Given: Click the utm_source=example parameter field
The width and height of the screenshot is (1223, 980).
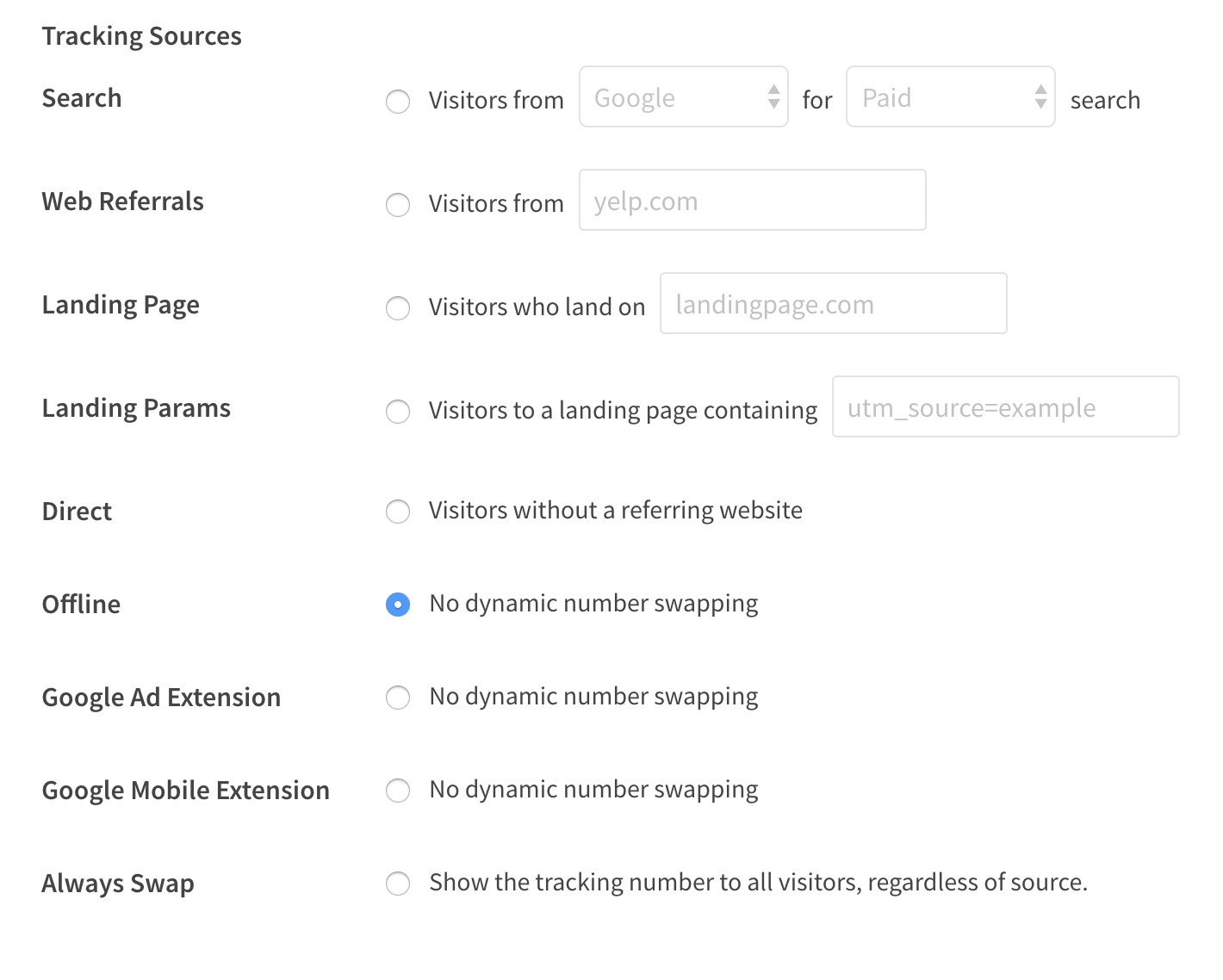Looking at the screenshot, I should (1005, 406).
